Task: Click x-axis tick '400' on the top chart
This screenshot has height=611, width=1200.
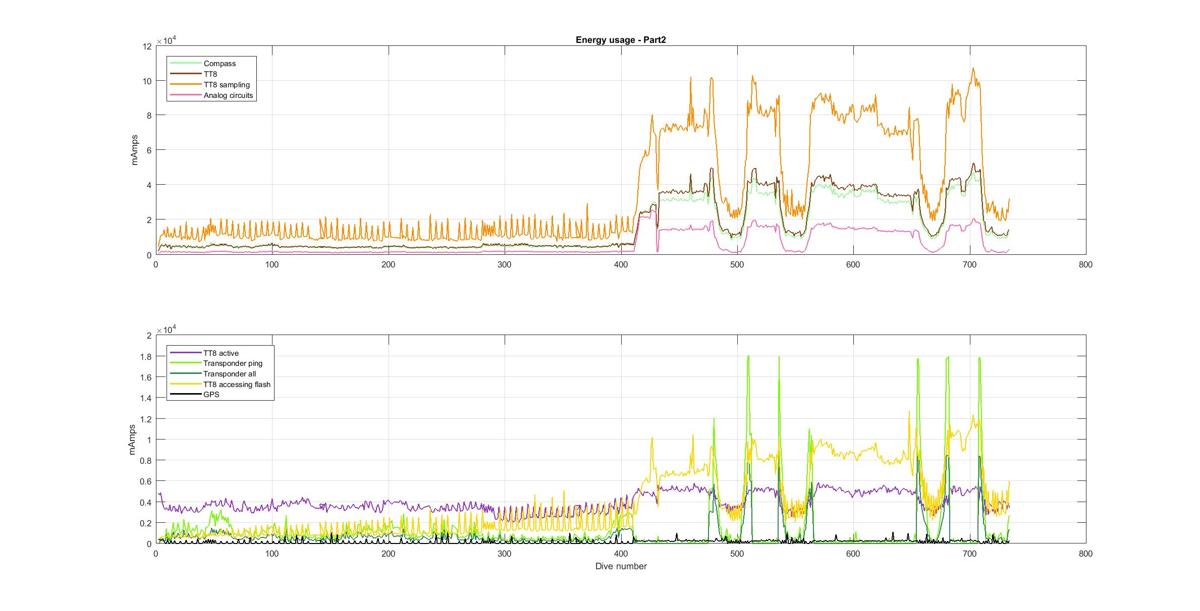Action: point(620,264)
